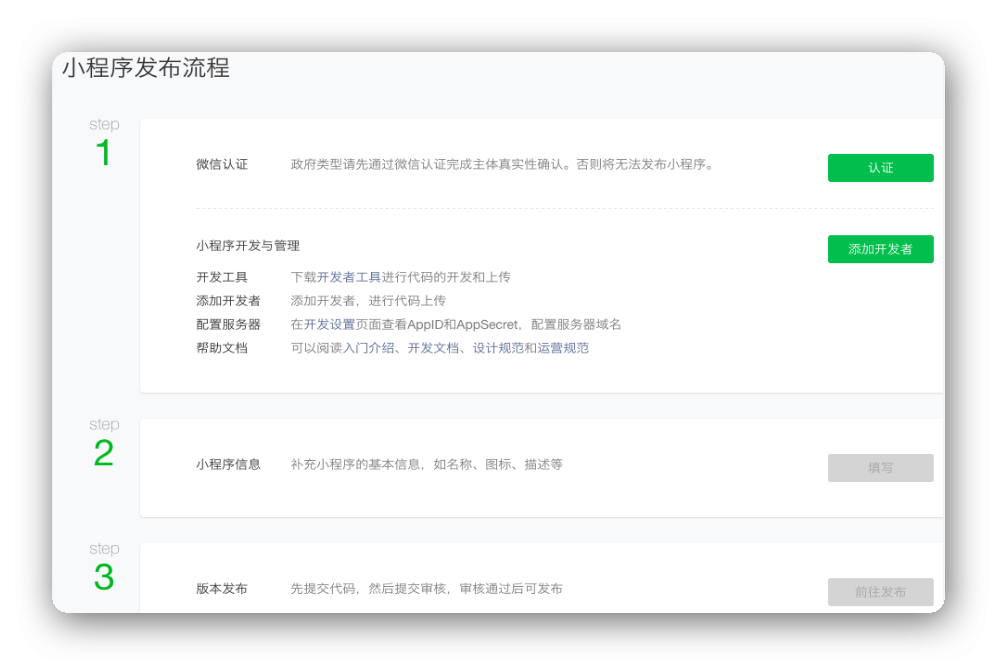Click the 小程序发布流程 page title
The height and width of the screenshot is (665, 997).
[146, 69]
